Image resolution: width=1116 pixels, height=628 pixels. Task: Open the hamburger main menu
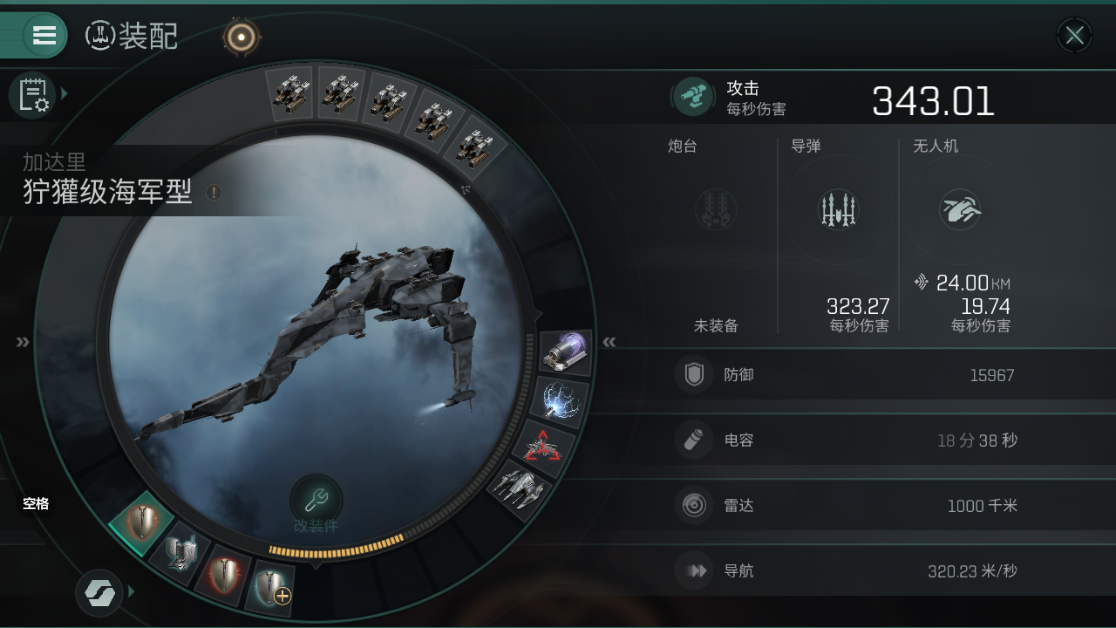pyautogui.click(x=44, y=35)
